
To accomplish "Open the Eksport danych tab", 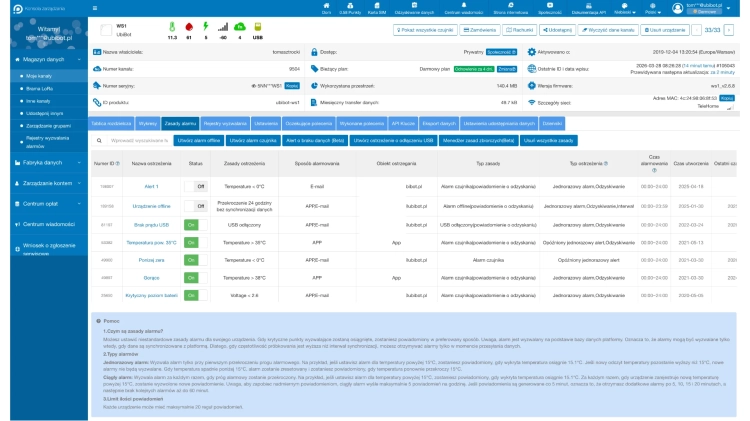I will tap(437, 121).
